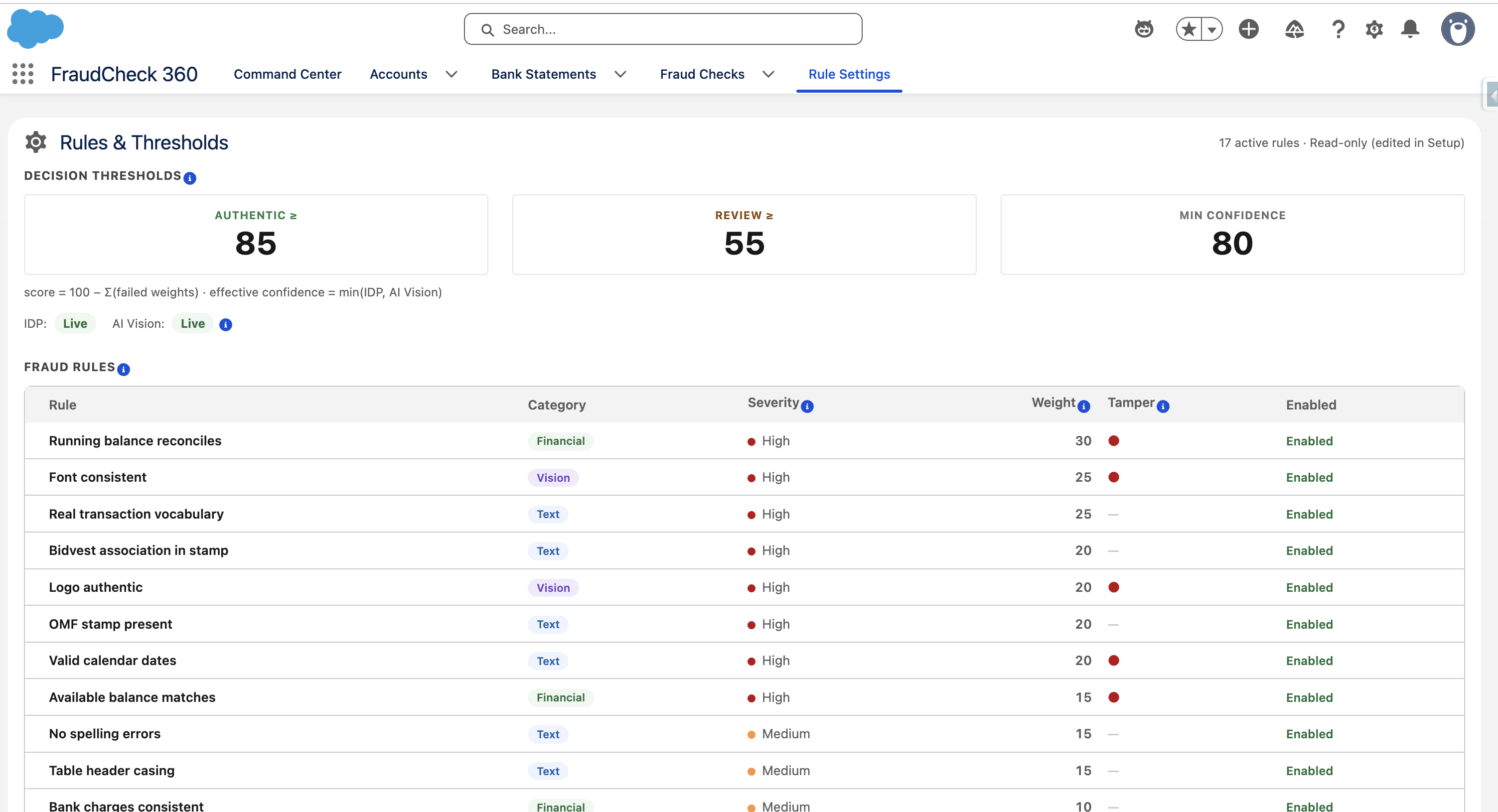Click the tamper dot for Logo authentic
Image resolution: width=1498 pixels, height=812 pixels.
coord(1114,587)
